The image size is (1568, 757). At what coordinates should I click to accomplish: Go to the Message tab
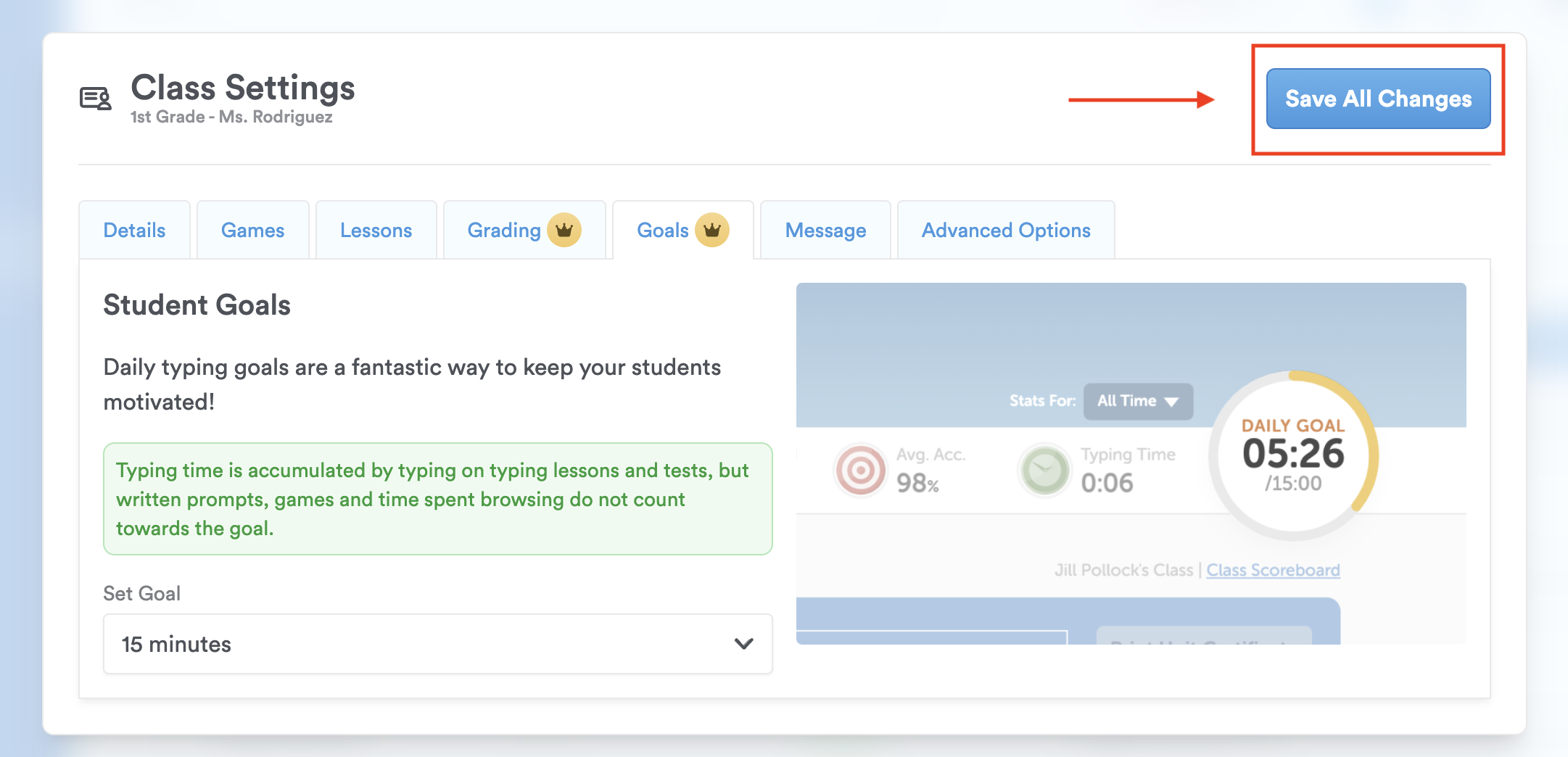(x=825, y=231)
